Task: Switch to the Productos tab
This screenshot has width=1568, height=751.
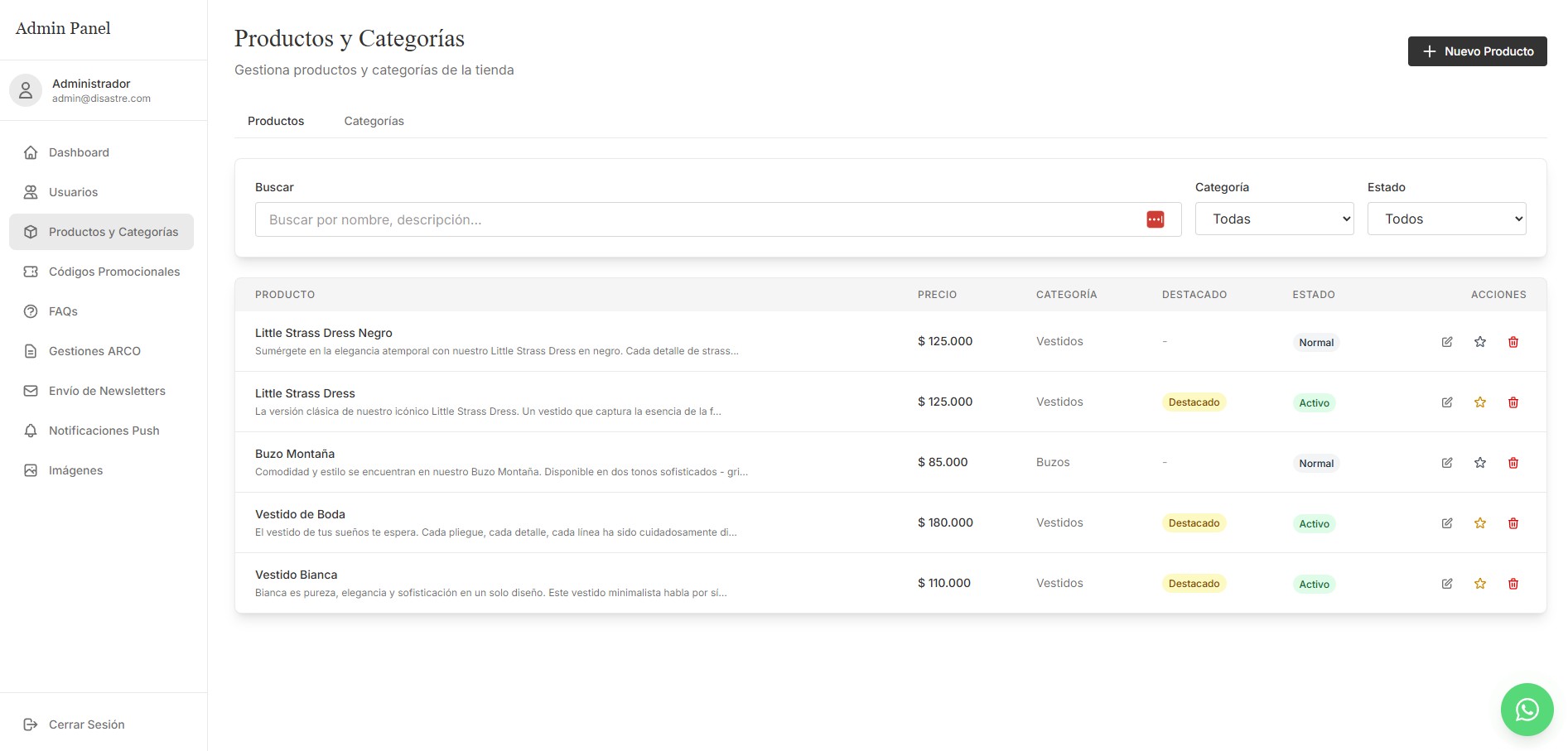Action: coord(276,121)
